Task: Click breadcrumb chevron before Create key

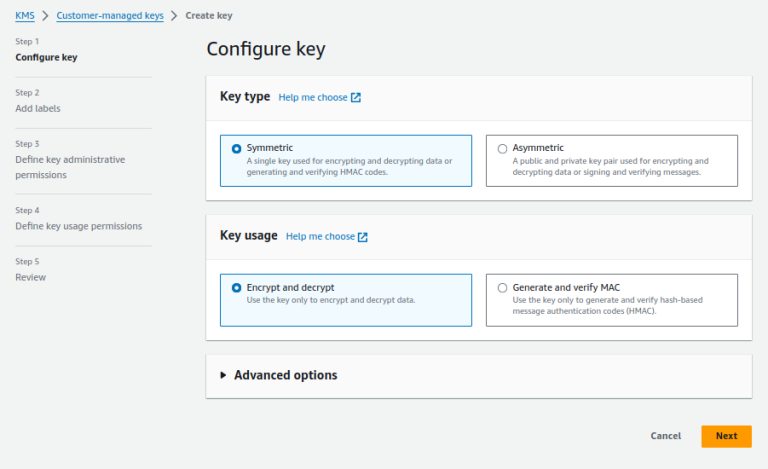Action: (174, 16)
